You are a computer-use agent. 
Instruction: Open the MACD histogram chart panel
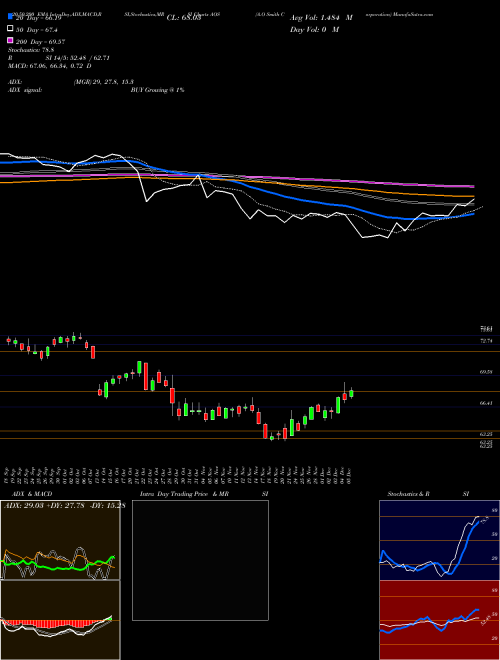pyautogui.click(x=60, y=620)
